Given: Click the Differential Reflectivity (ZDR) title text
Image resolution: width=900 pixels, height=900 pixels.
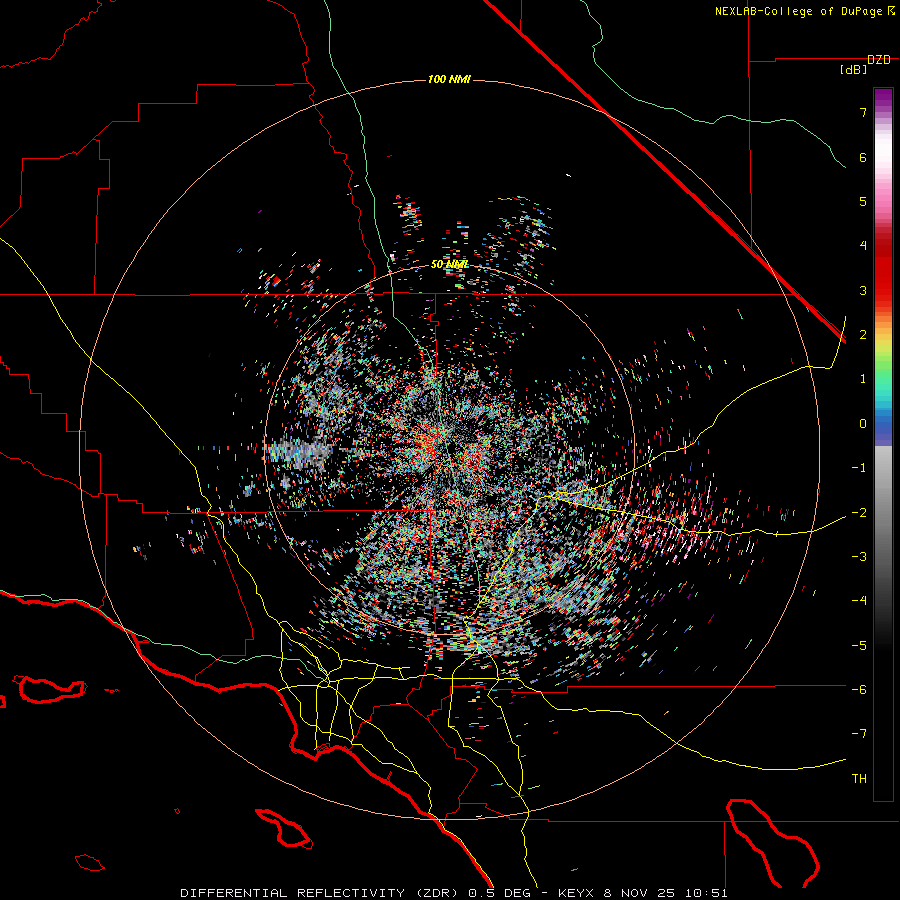Looking at the screenshot, I should (320, 893).
